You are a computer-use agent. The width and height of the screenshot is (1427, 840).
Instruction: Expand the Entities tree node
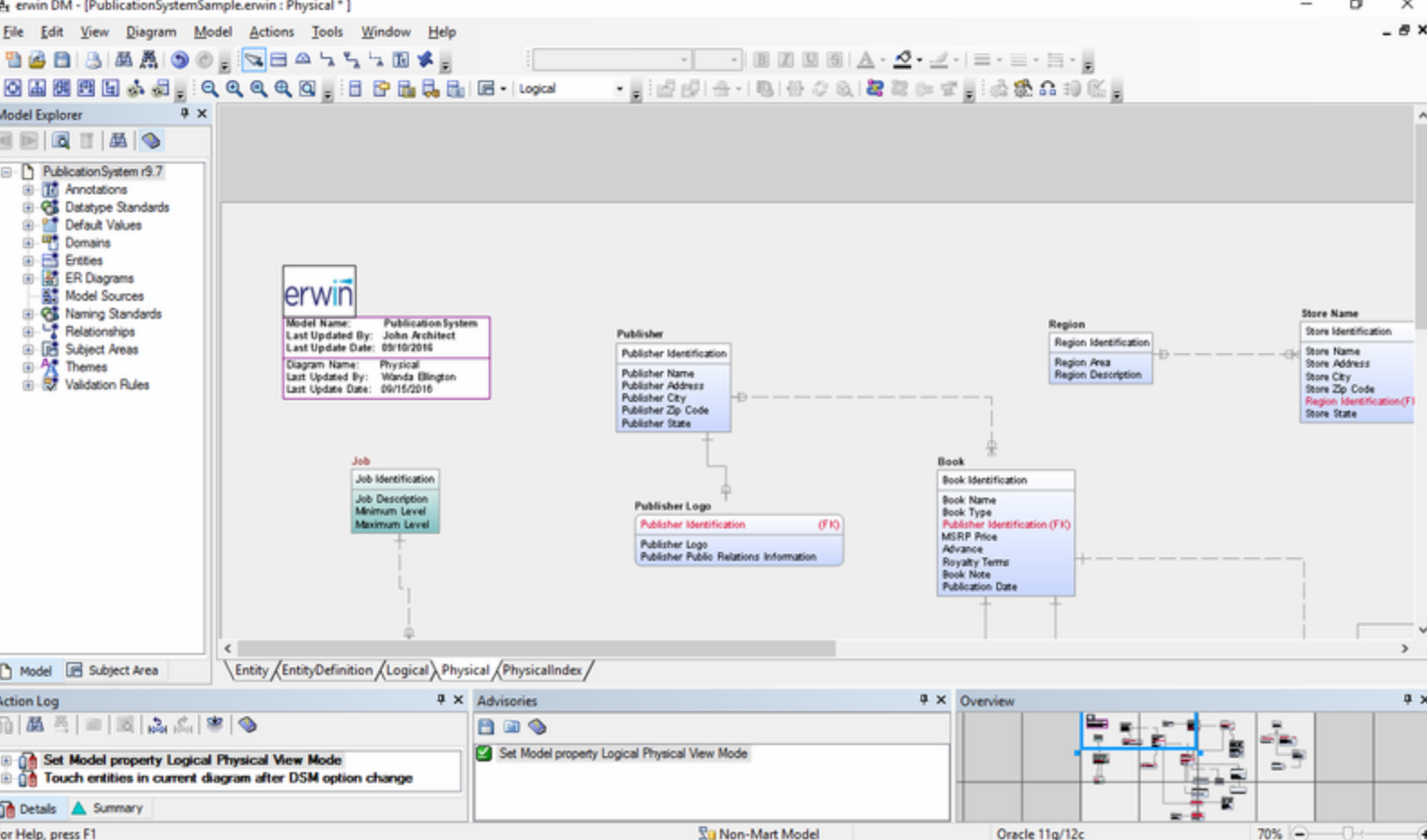[x=28, y=260]
